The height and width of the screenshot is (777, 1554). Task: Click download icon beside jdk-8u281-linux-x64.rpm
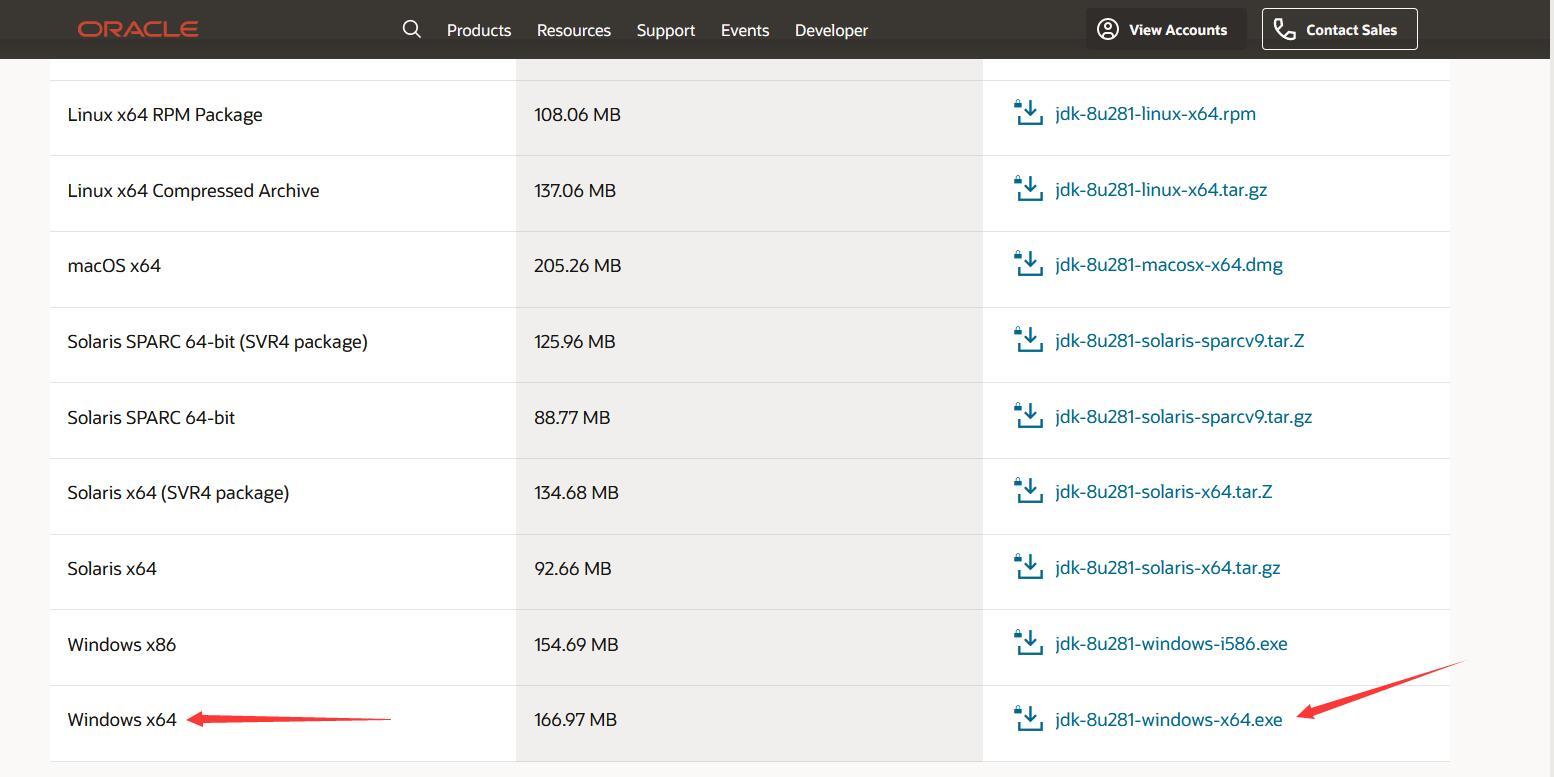pos(1028,113)
